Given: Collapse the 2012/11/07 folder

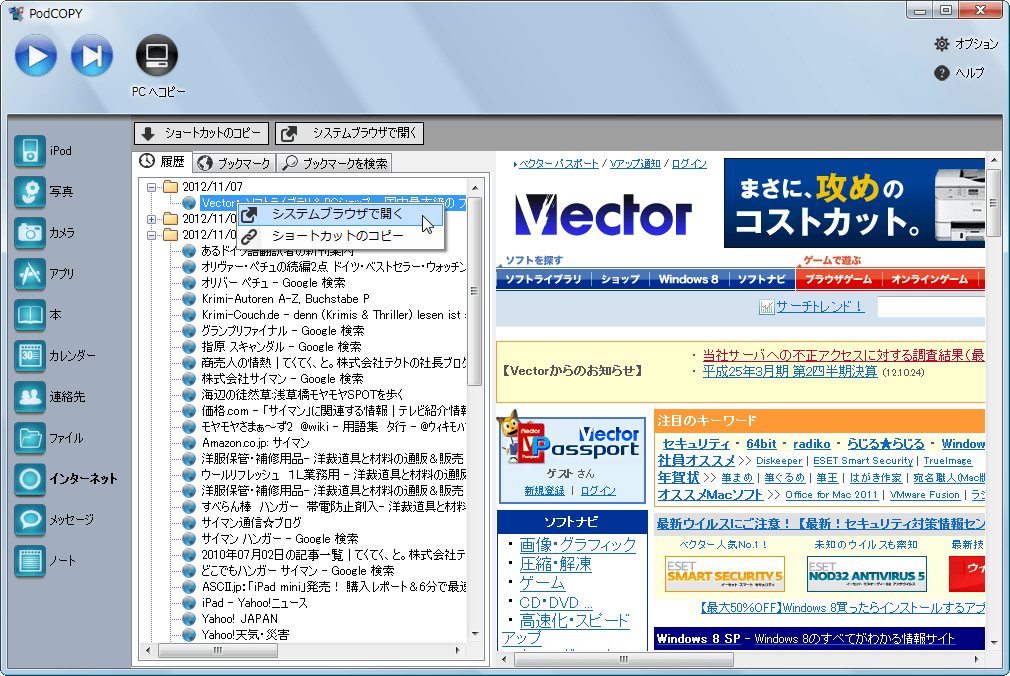Looking at the screenshot, I should point(151,187).
